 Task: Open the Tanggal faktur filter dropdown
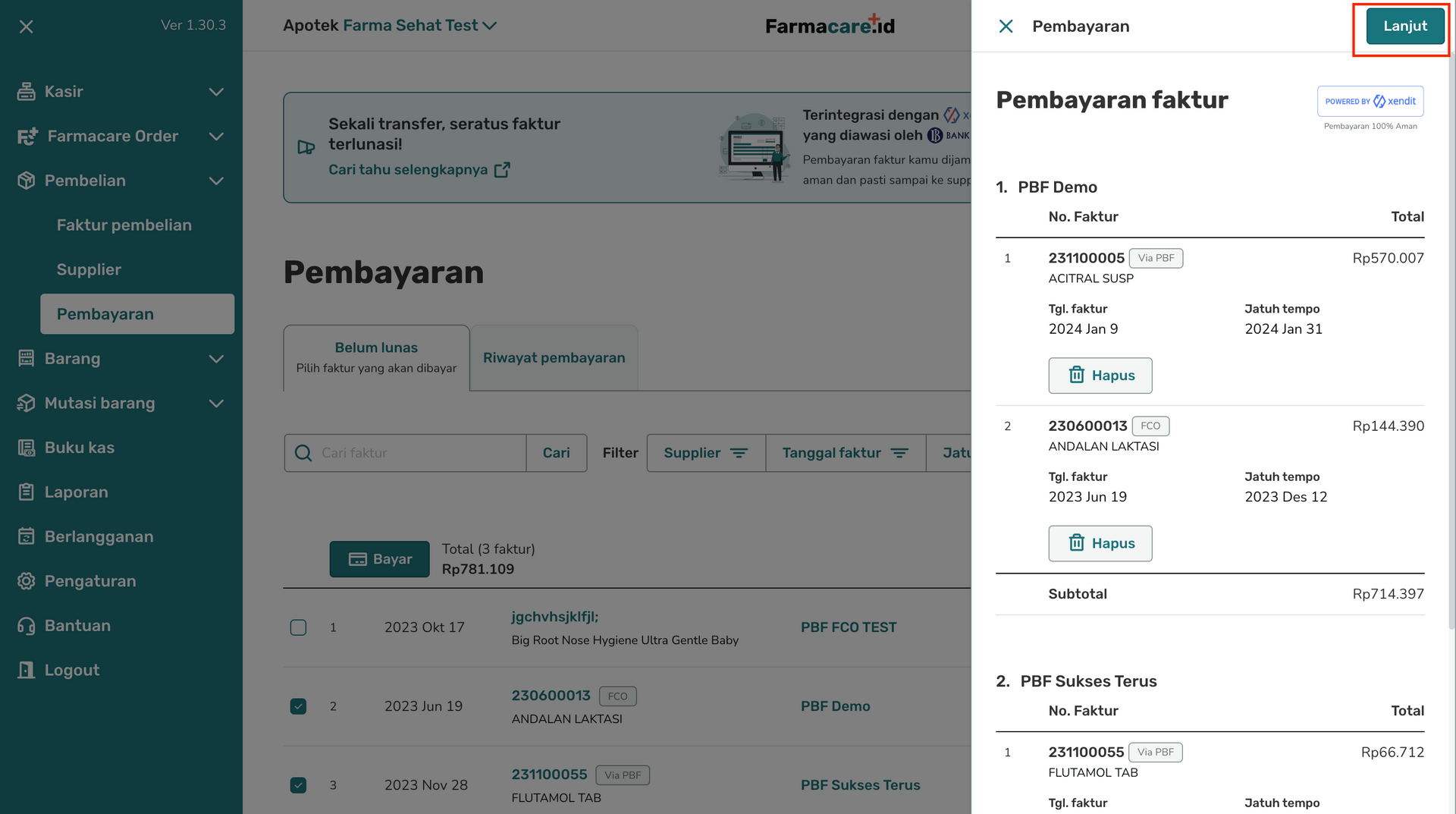(846, 453)
